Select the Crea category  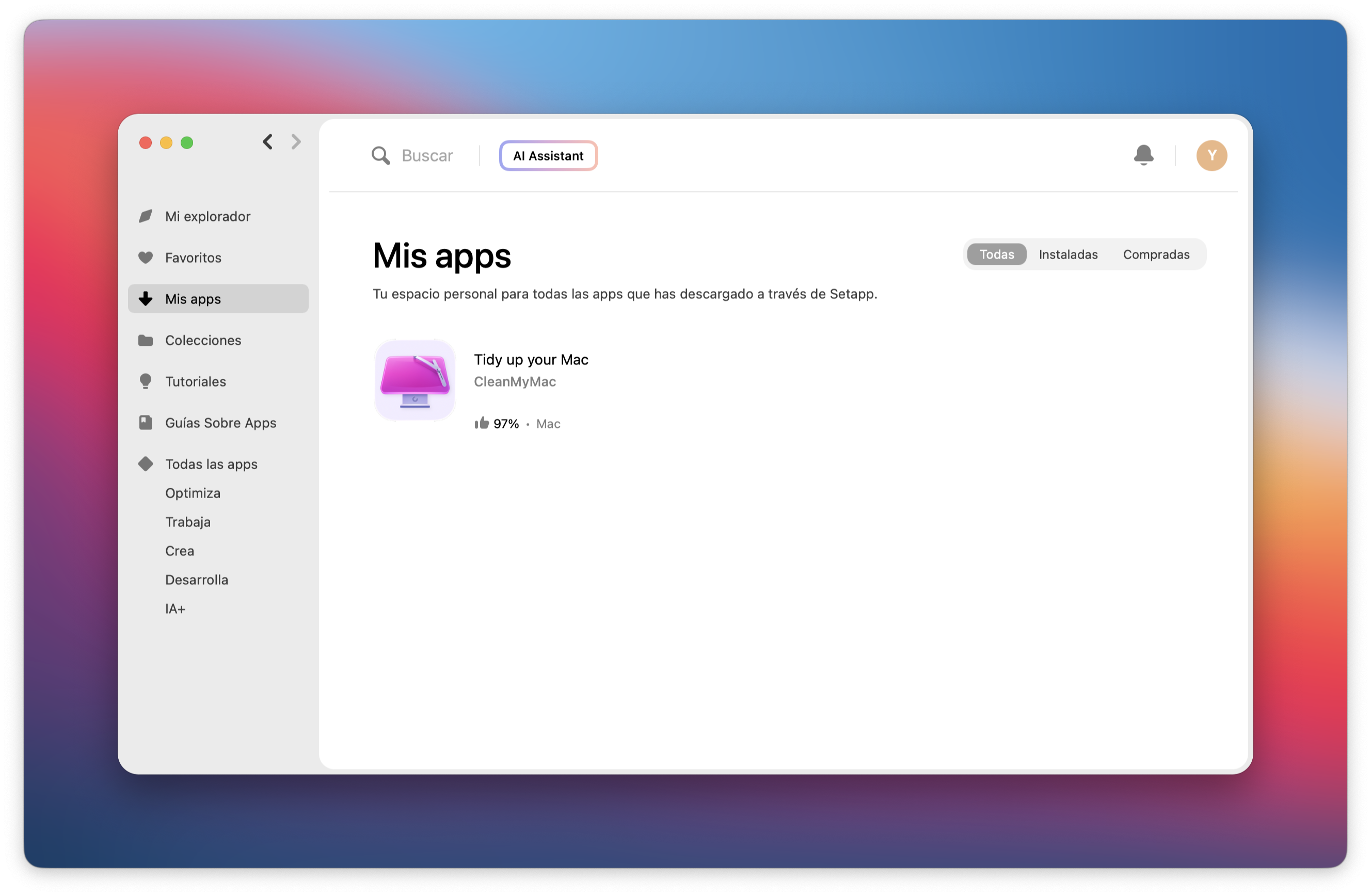(x=180, y=551)
